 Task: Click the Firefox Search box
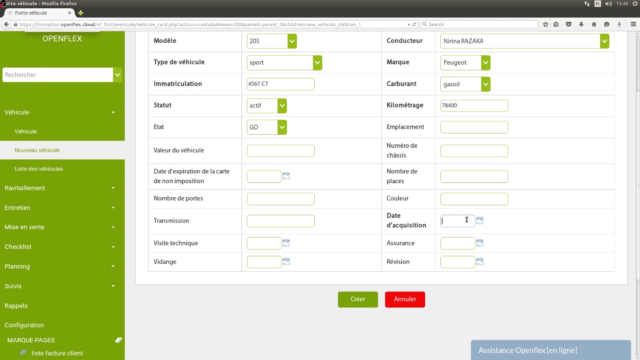479,24
